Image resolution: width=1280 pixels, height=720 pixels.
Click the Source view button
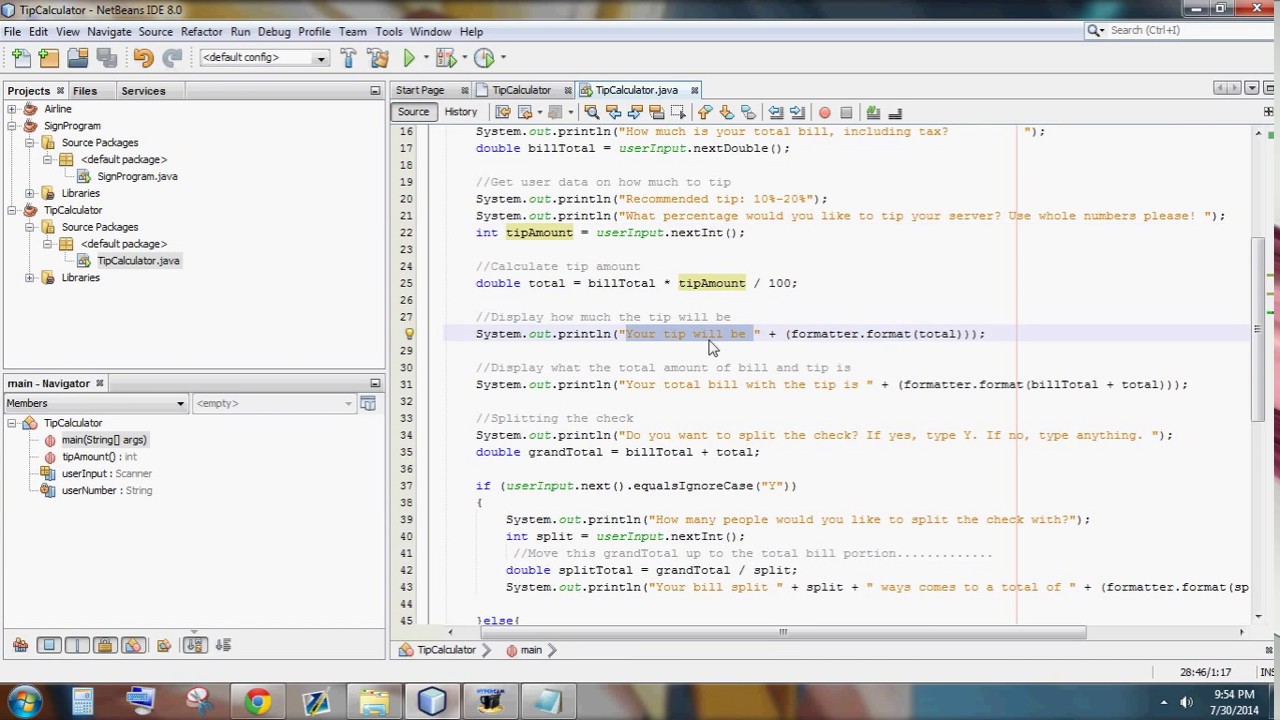(x=413, y=112)
